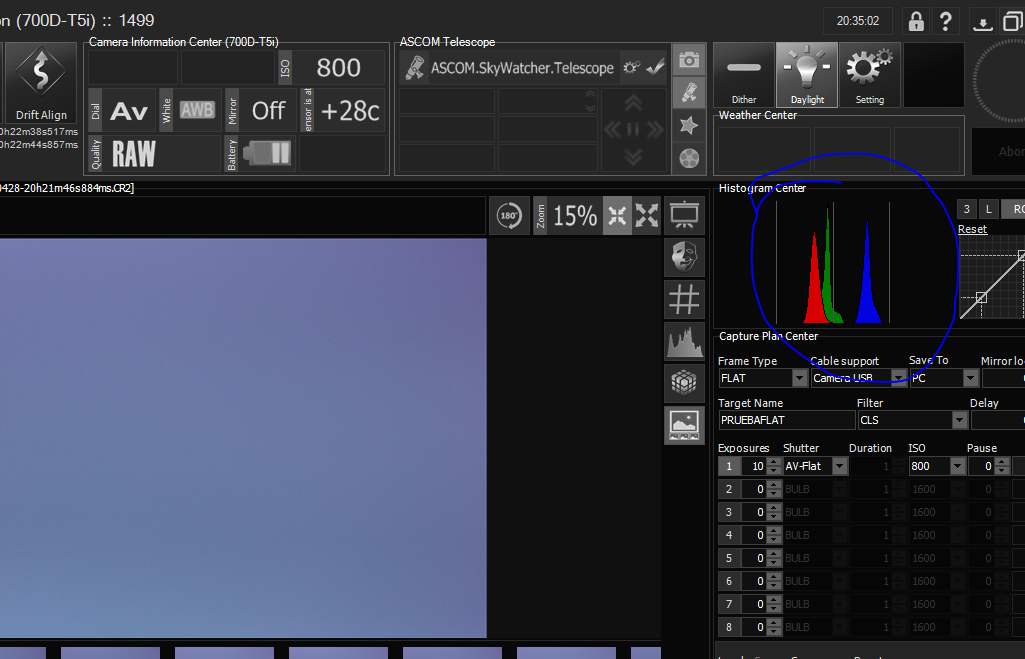The height and width of the screenshot is (659, 1025).
Task: Select the histogram 'L' luminance tab
Action: (988, 209)
